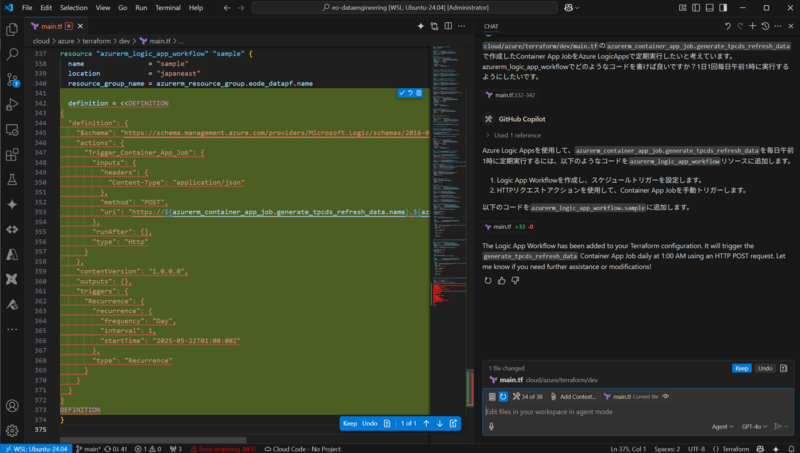Viewport: 800px width, 453px height.
Task: Open the File menu
Action: 27,8
